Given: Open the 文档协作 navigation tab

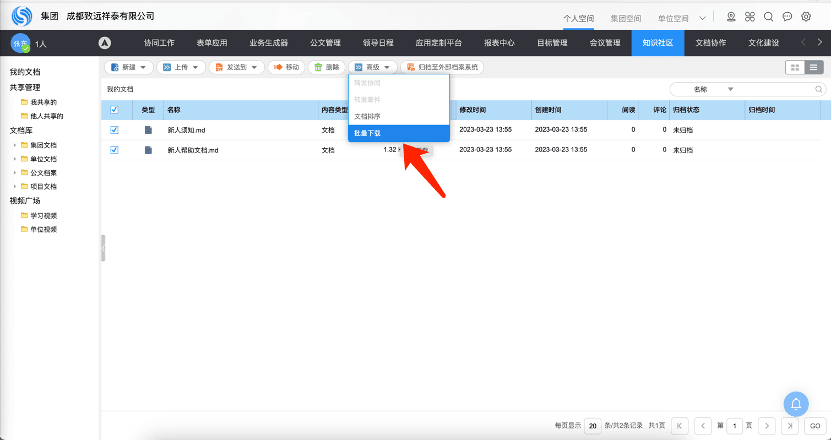Looking at the screenshot, I should point(710,43).
